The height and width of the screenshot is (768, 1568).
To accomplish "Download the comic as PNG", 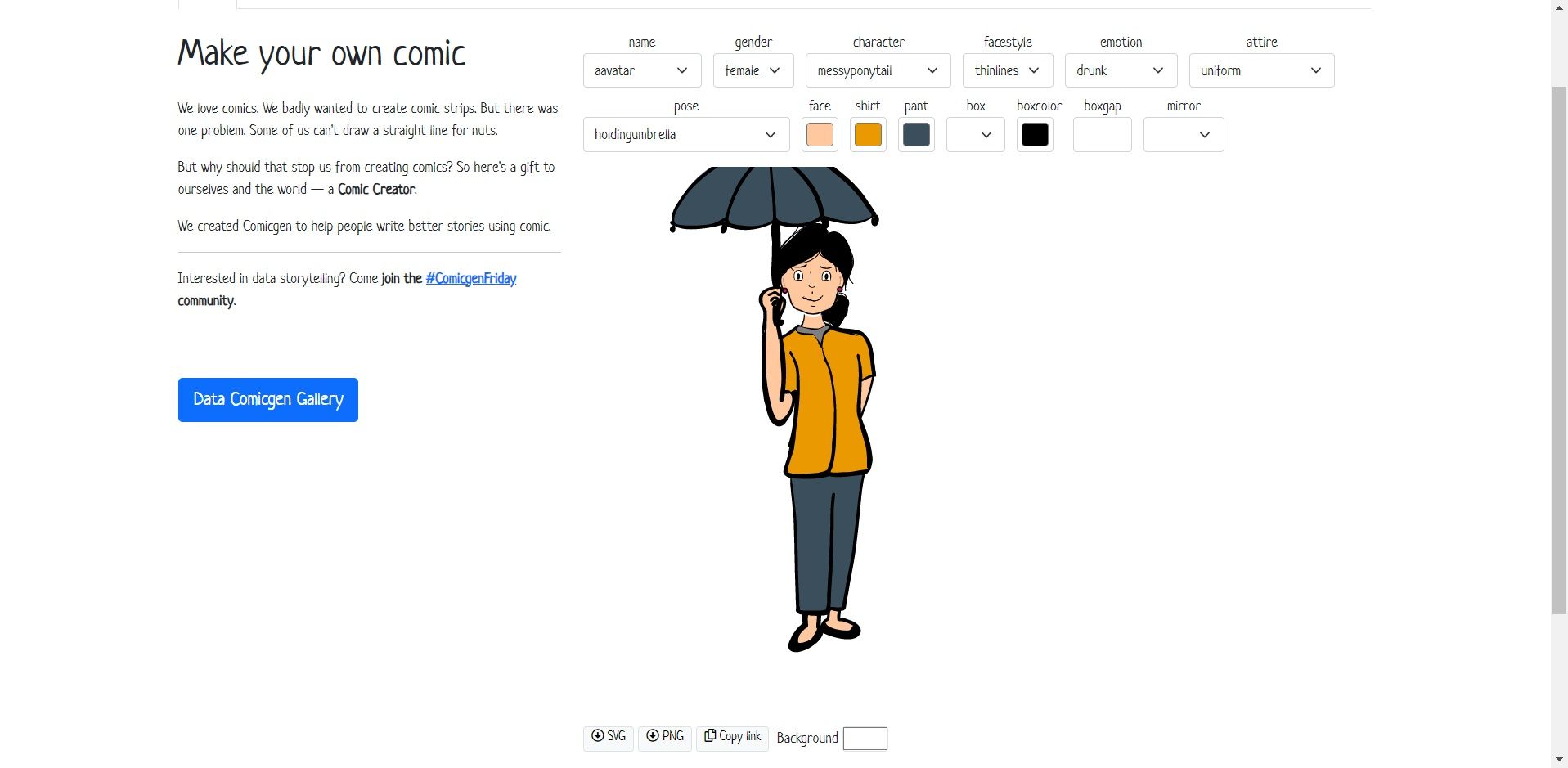I will coord(665,737).
